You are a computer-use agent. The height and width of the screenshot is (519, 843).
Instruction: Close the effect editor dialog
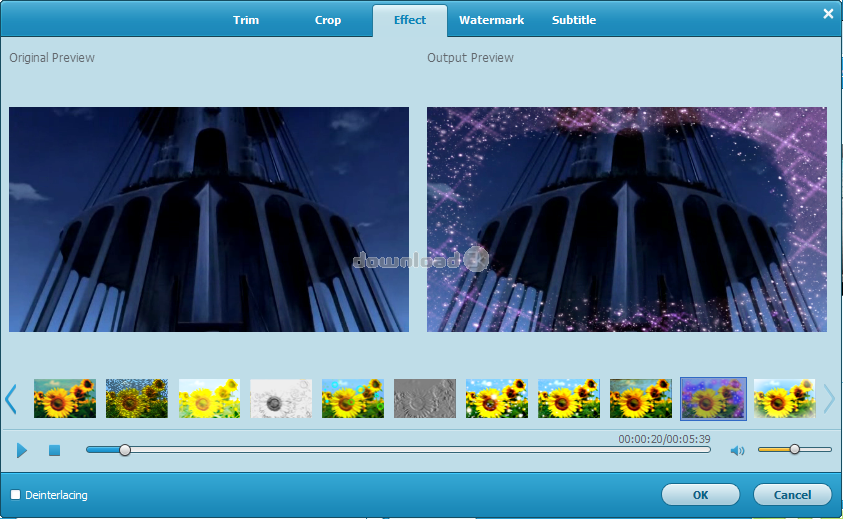[x=828, y=14]
